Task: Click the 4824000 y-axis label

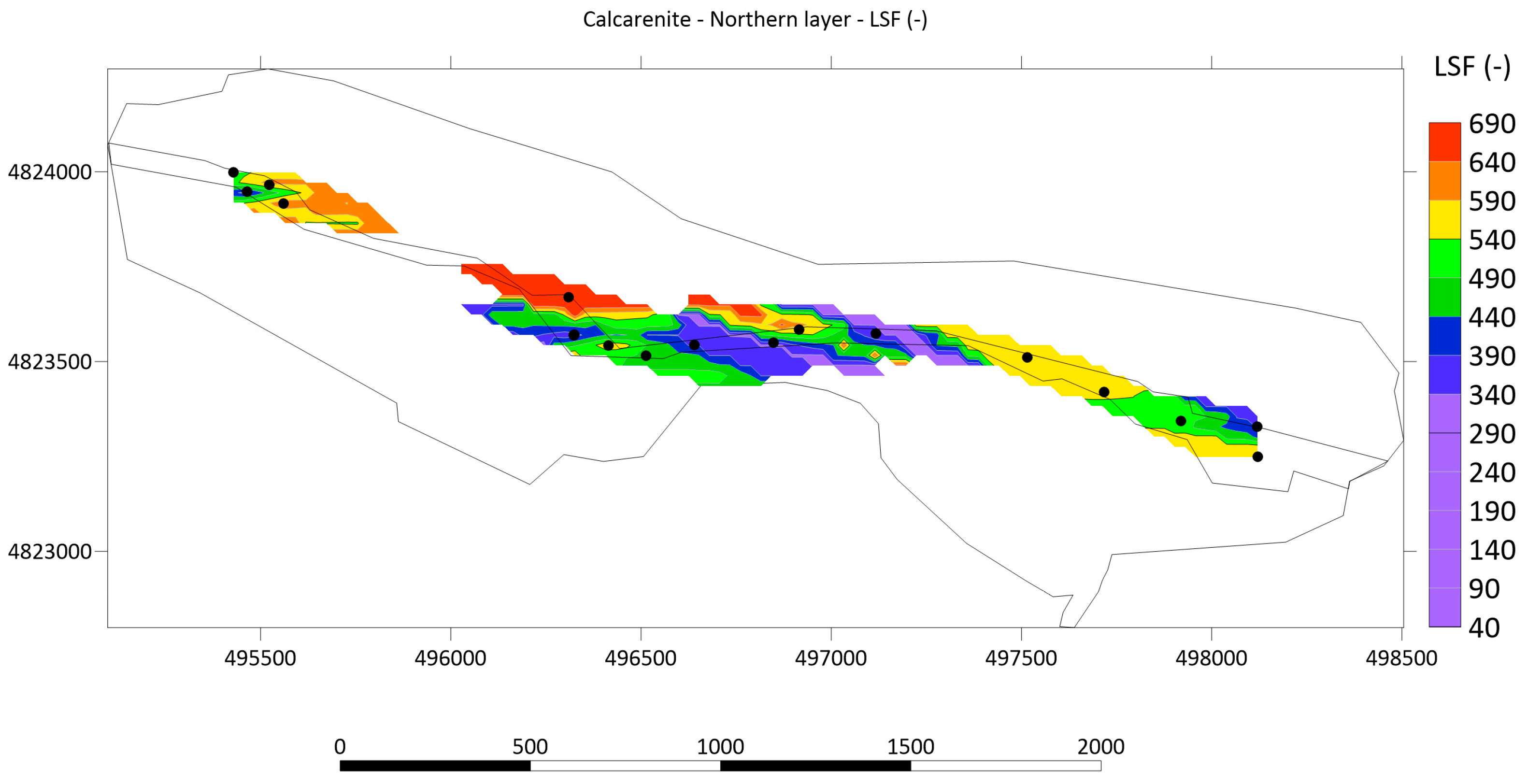Action: click(x=49, y=172)
